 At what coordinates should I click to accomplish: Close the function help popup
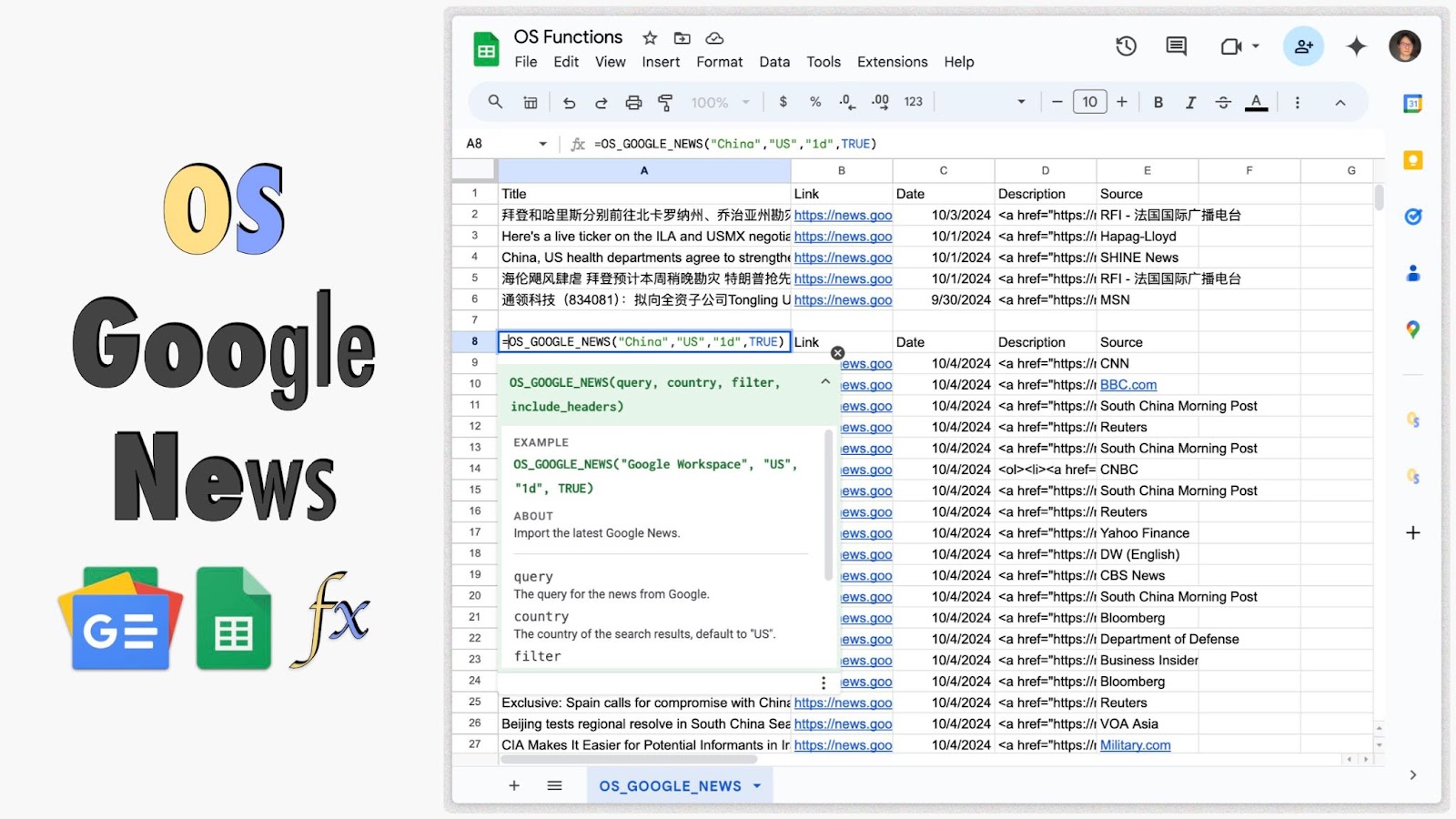[x=837, y=353]
